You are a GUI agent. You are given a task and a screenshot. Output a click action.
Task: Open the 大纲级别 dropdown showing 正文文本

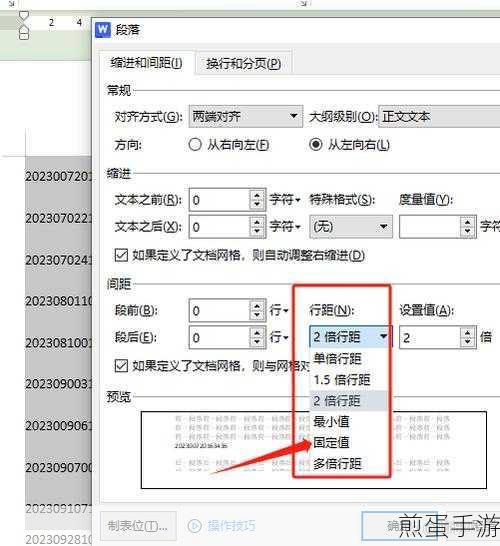click(439, 116)
